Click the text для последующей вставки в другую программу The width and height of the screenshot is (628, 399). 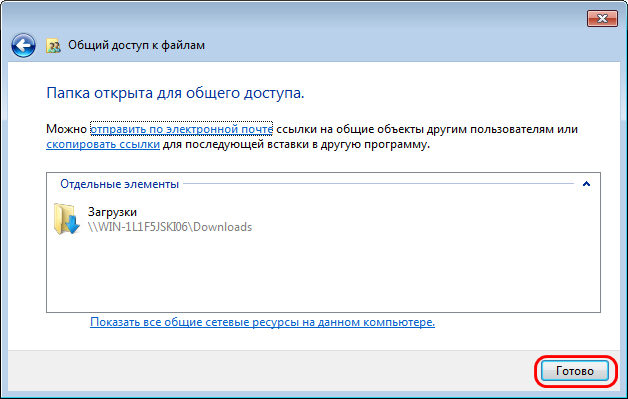point(296,144)
